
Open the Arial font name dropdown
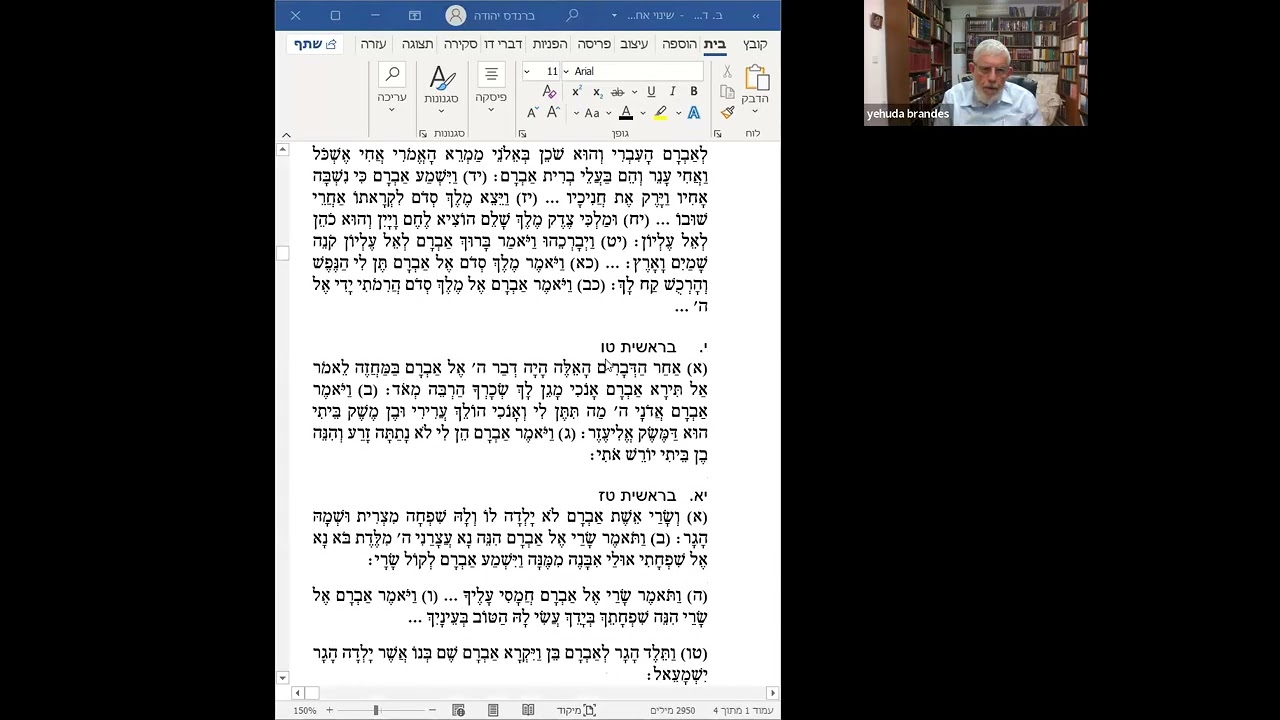[x=566, y=71]
